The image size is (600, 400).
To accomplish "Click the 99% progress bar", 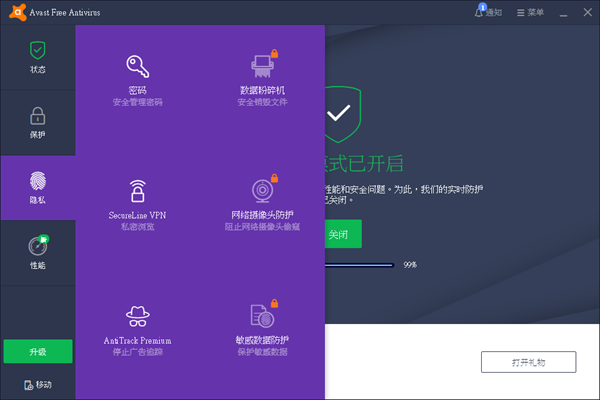I will tap(359, 265).
